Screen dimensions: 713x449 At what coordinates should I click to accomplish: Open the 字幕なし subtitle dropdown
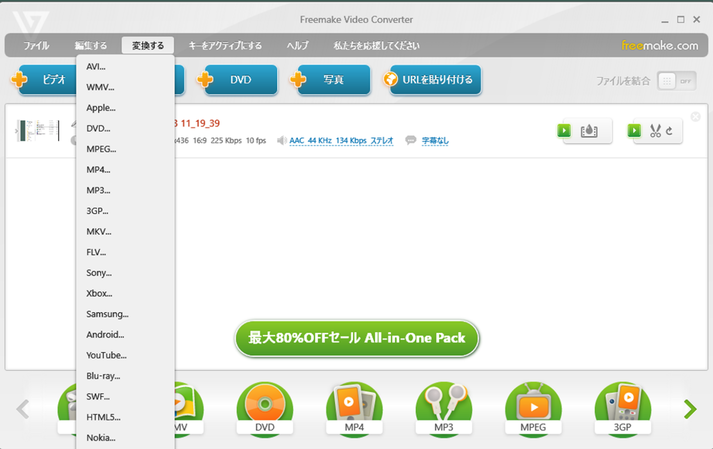pos(434,141)
